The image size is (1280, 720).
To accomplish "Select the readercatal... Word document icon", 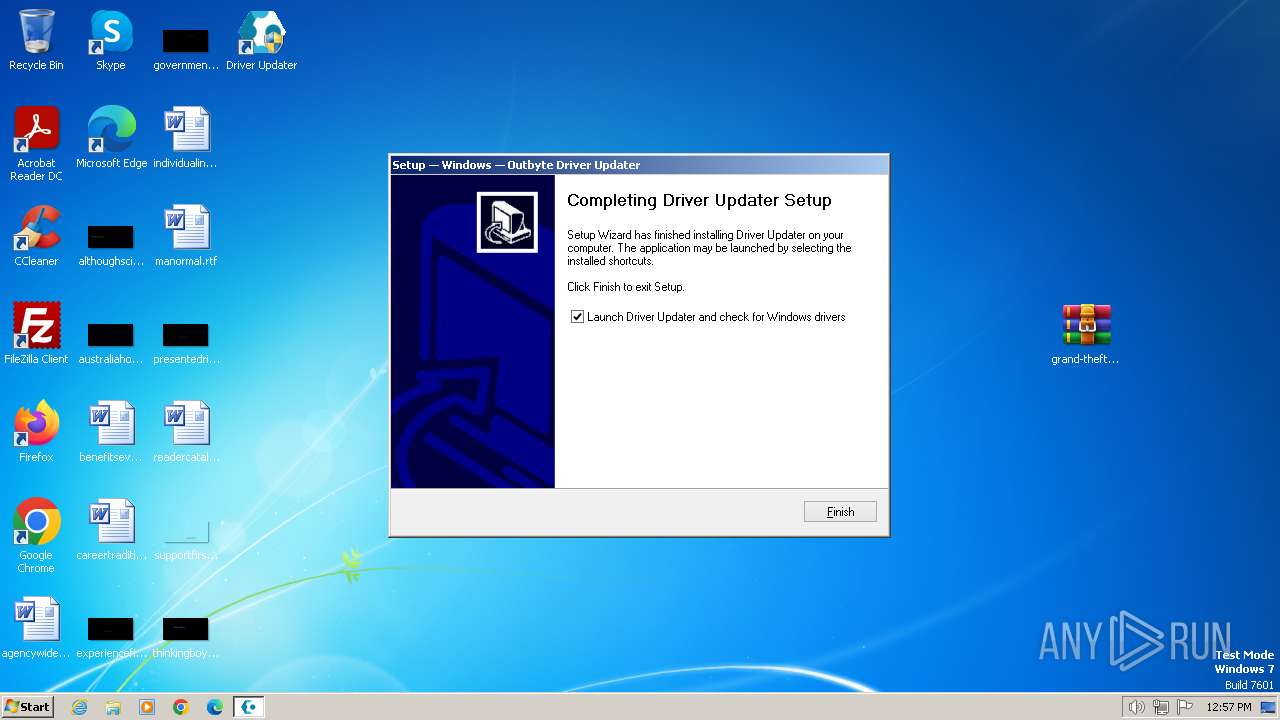I will click(186, 432).
